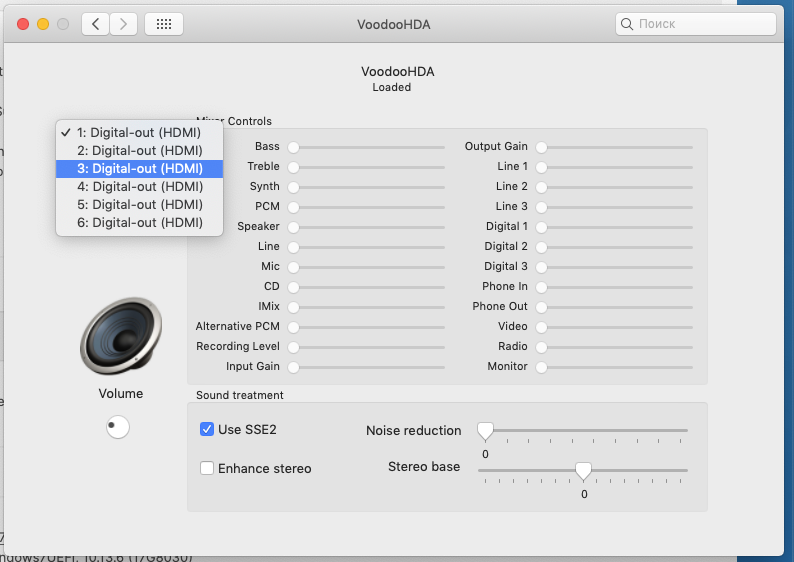Viewport: 794px width, 562px height.
Task: Click the Bass slider knob
Action: pos(293,147)
